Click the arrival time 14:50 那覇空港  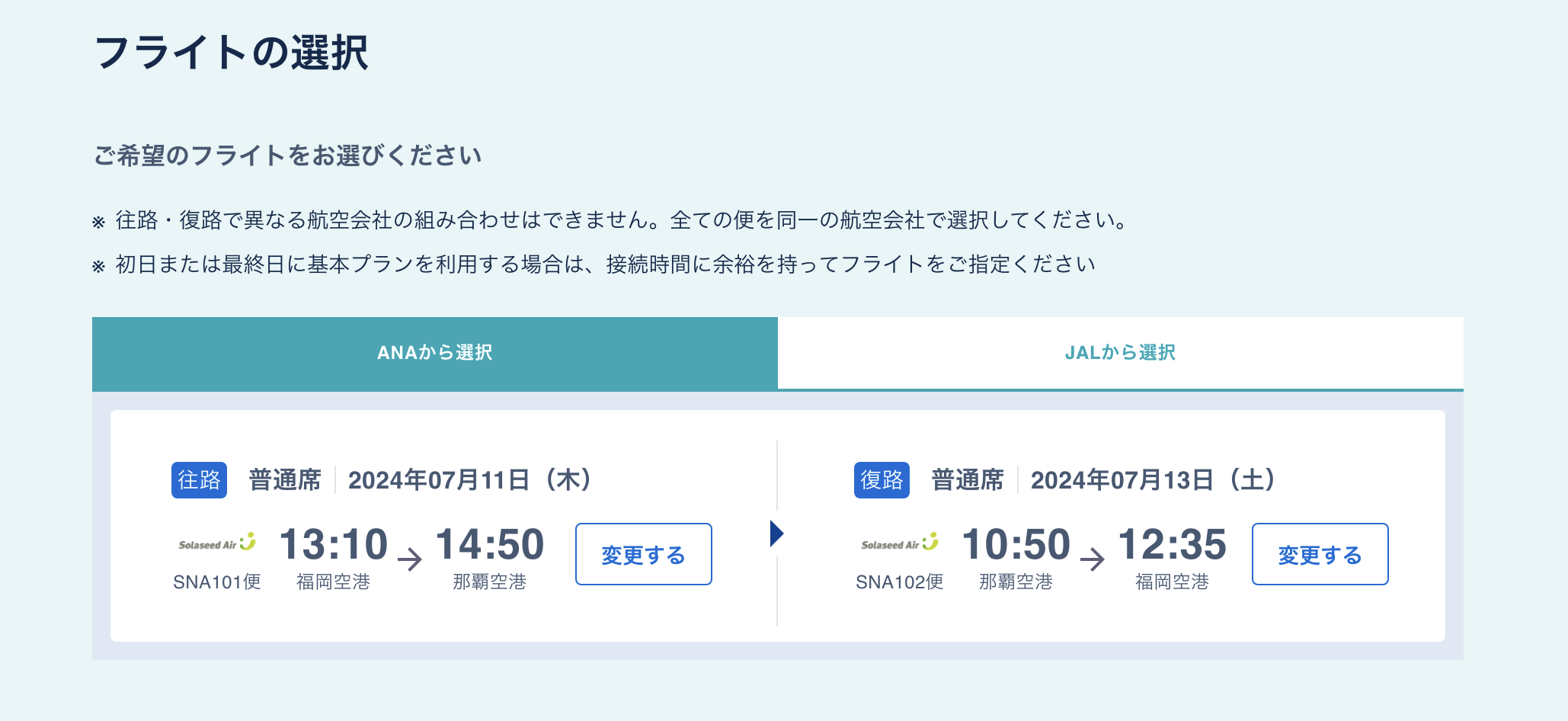pyautogui.click(x=490, y=558)
